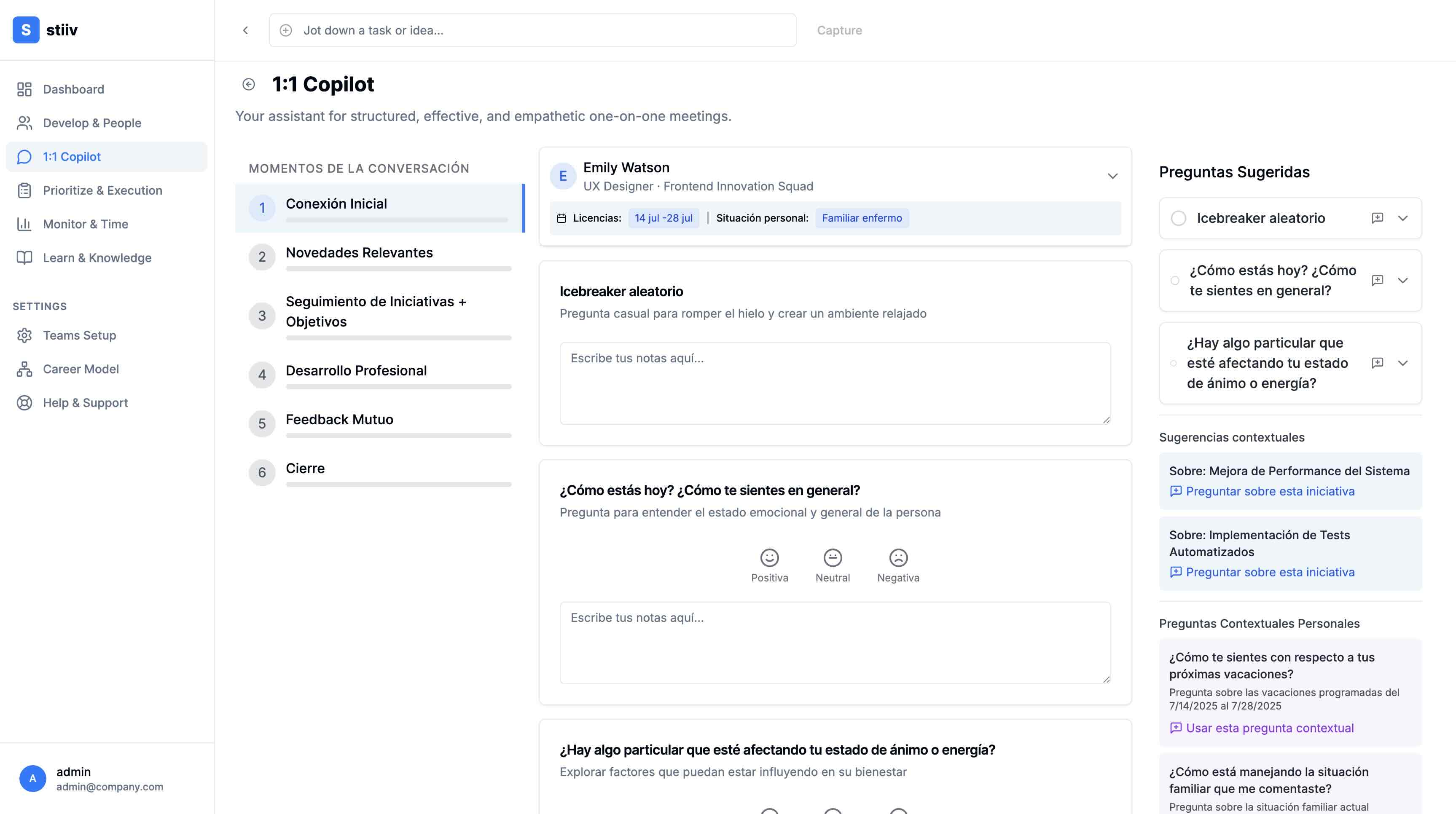
Task: Go to Novedades Relevantes conversation step
Action: pos(359,252)
